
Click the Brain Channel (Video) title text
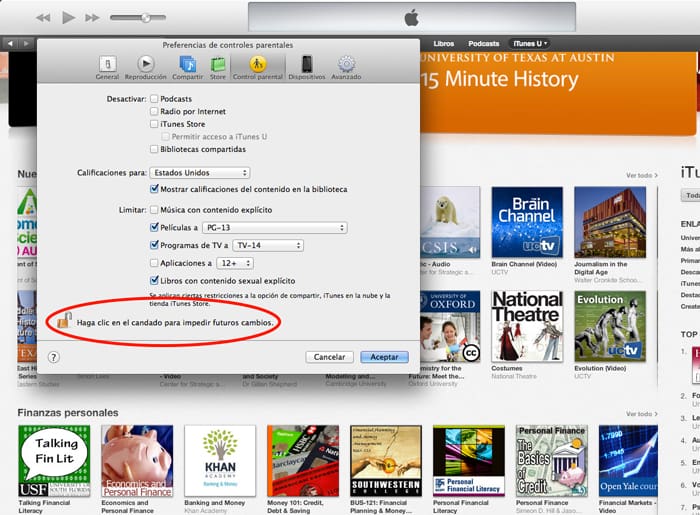tap(524, 264)
